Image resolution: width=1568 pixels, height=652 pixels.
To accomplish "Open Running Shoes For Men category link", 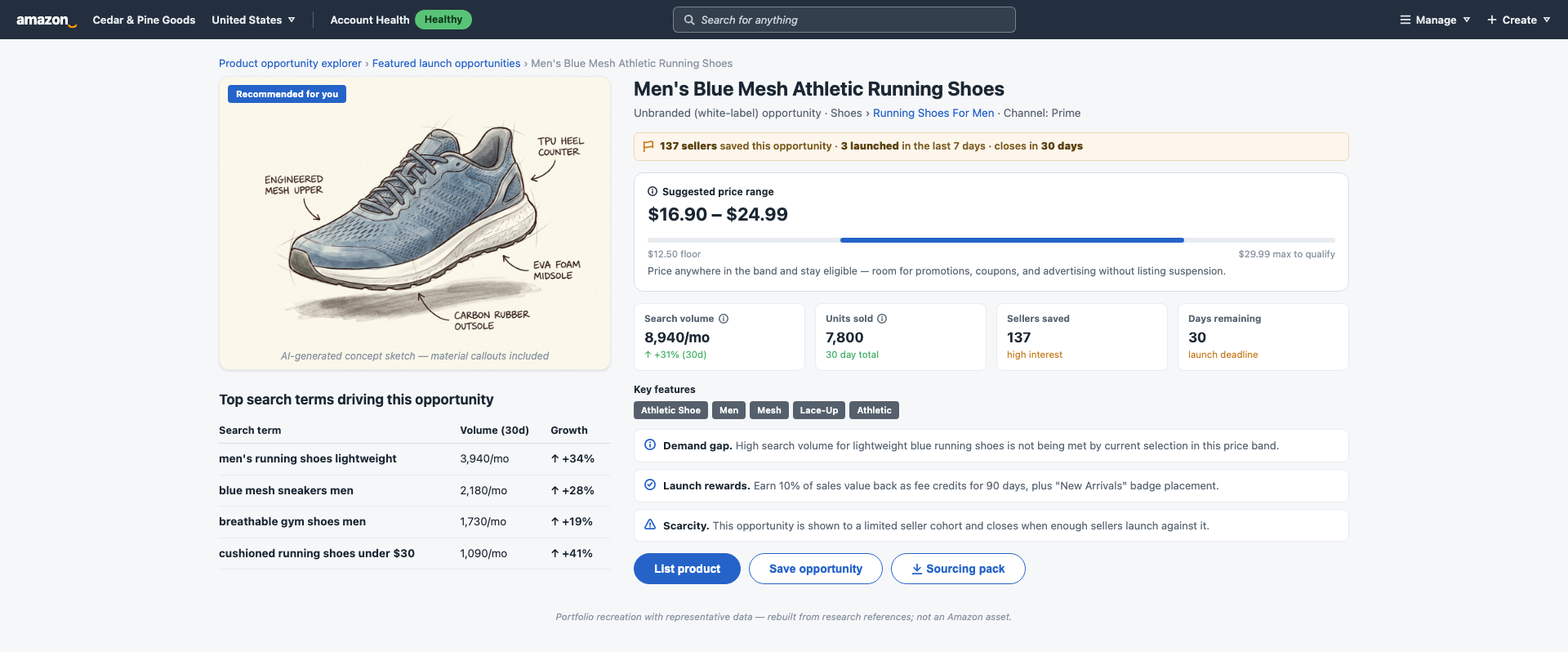I will point(933,113).
